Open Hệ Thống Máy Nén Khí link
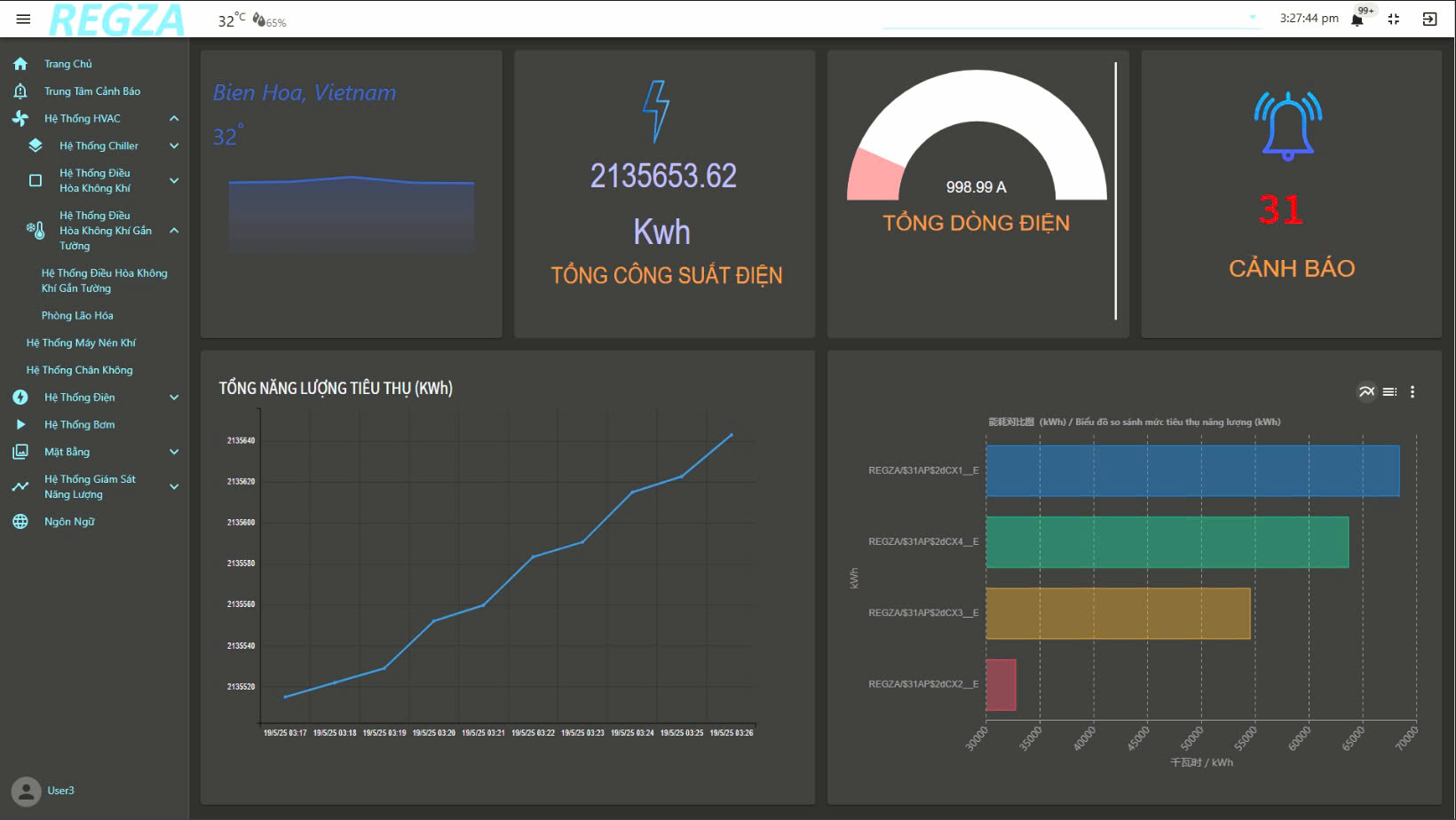This screenshot has width=1456, height=820. (81, 343)
